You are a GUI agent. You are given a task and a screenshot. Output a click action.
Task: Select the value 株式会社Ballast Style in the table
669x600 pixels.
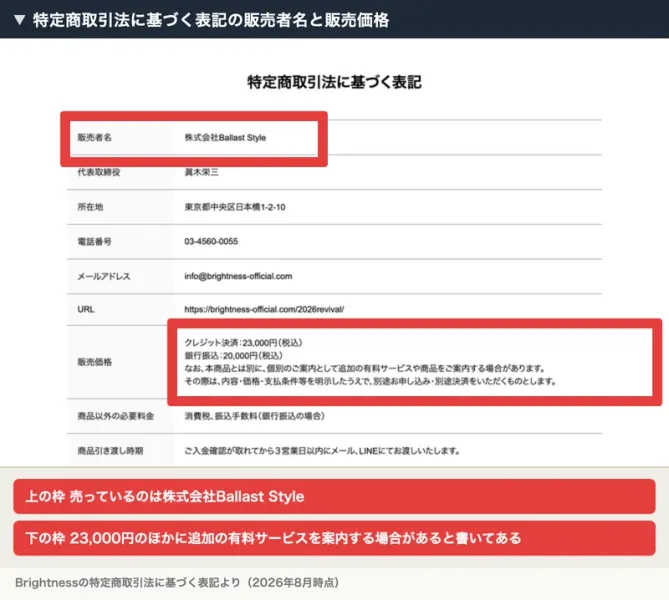pyautogui.click(x=225, y=137)
